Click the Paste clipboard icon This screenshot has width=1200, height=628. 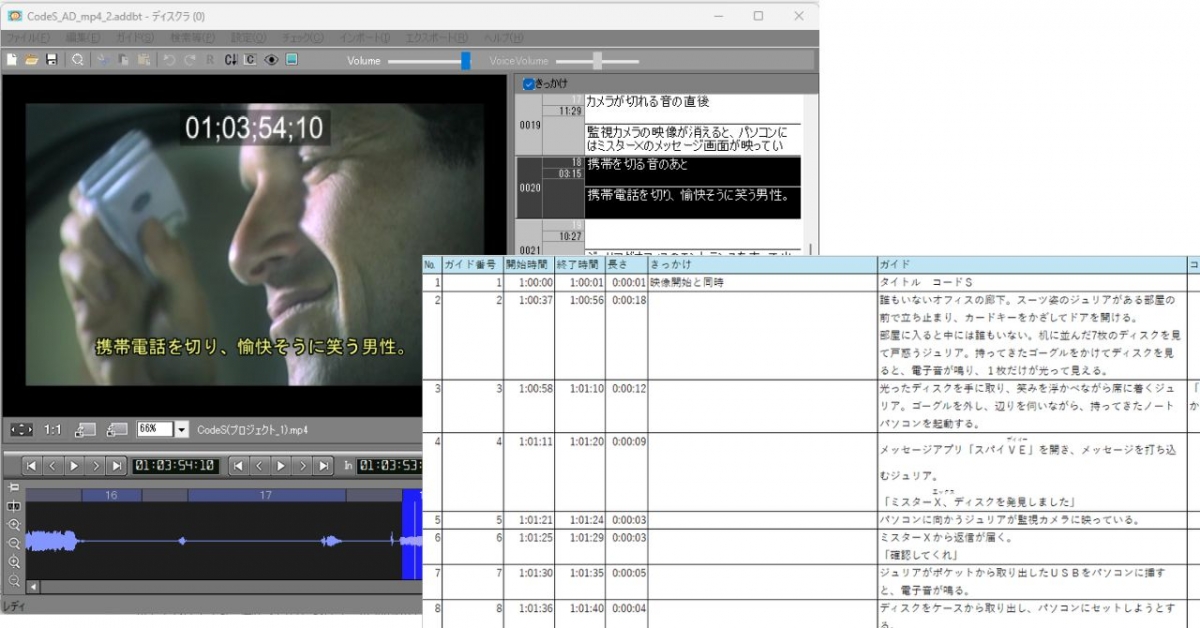click(x=144, y=60)
